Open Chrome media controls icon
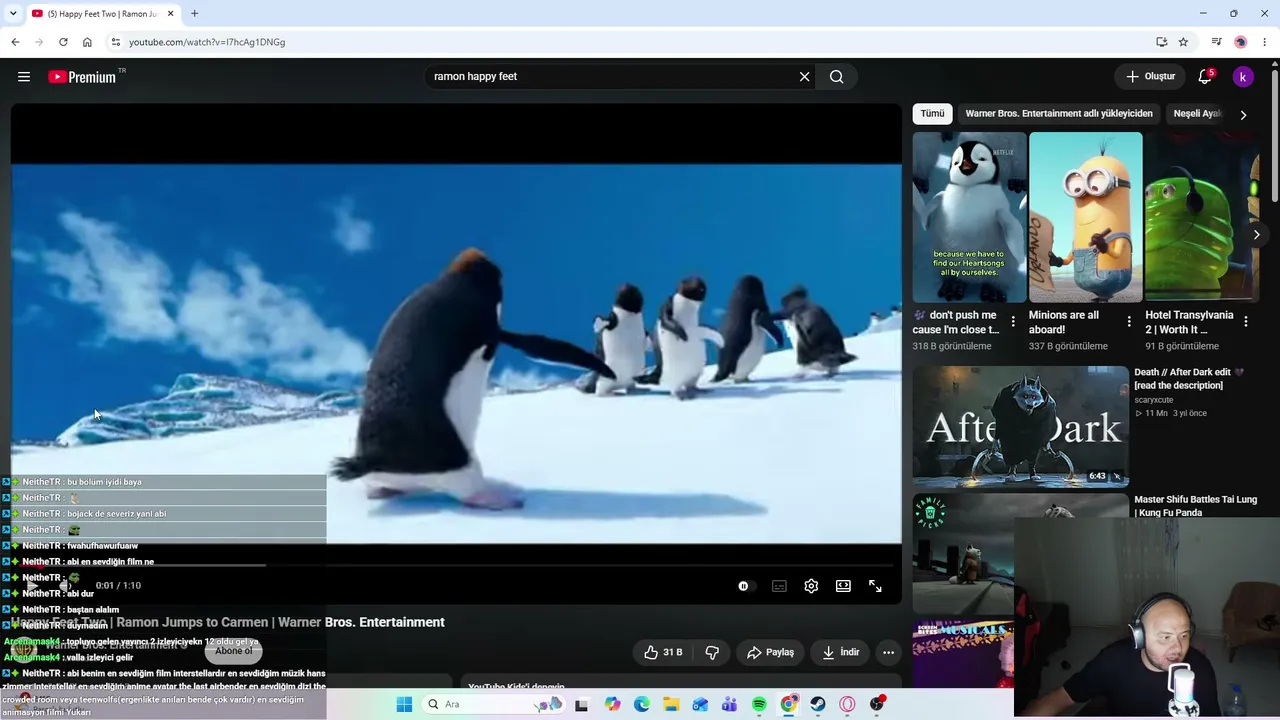Screen dimensions: 1280x720 [1216, 42]
